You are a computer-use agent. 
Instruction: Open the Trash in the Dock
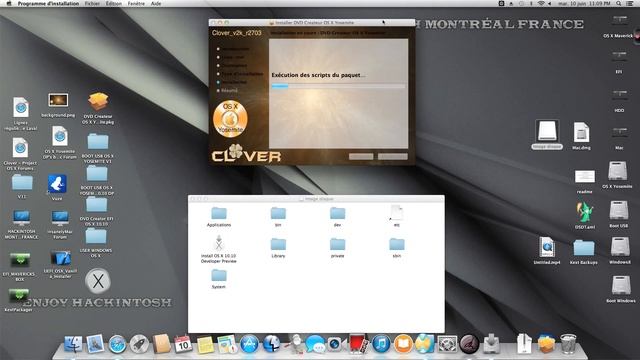568,344
